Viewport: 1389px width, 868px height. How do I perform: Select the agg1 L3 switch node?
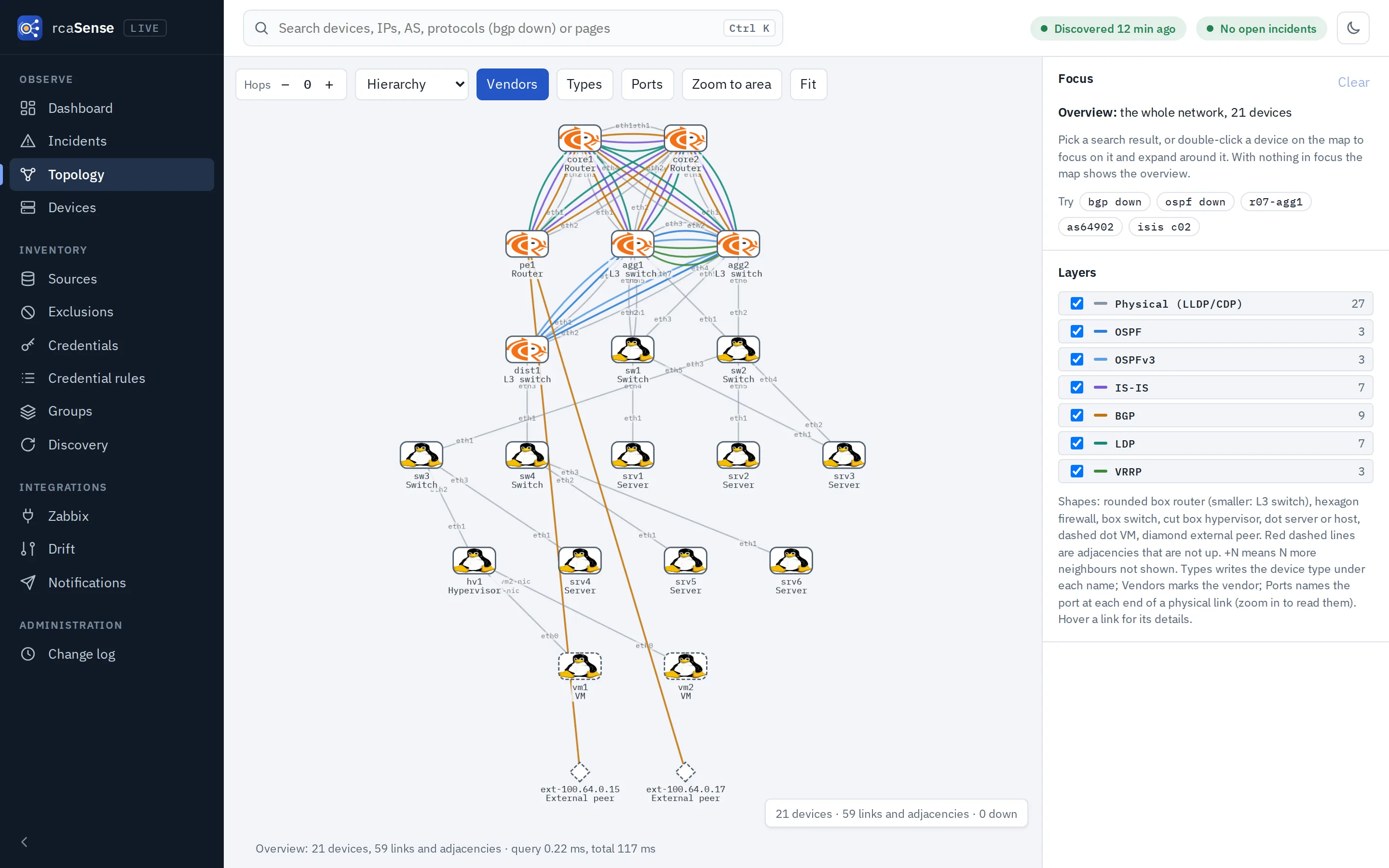(632, 244)
